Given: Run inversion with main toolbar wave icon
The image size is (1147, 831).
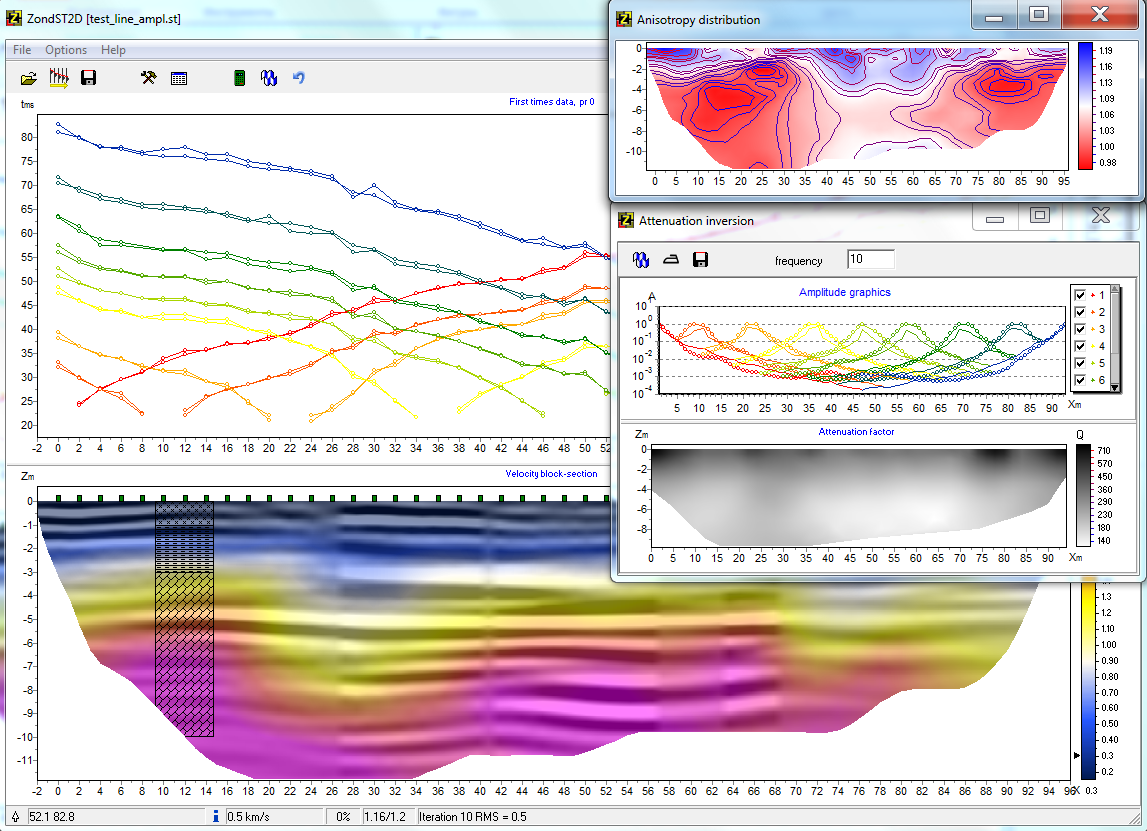Looking at the screenshot, I should coord(268,78).
